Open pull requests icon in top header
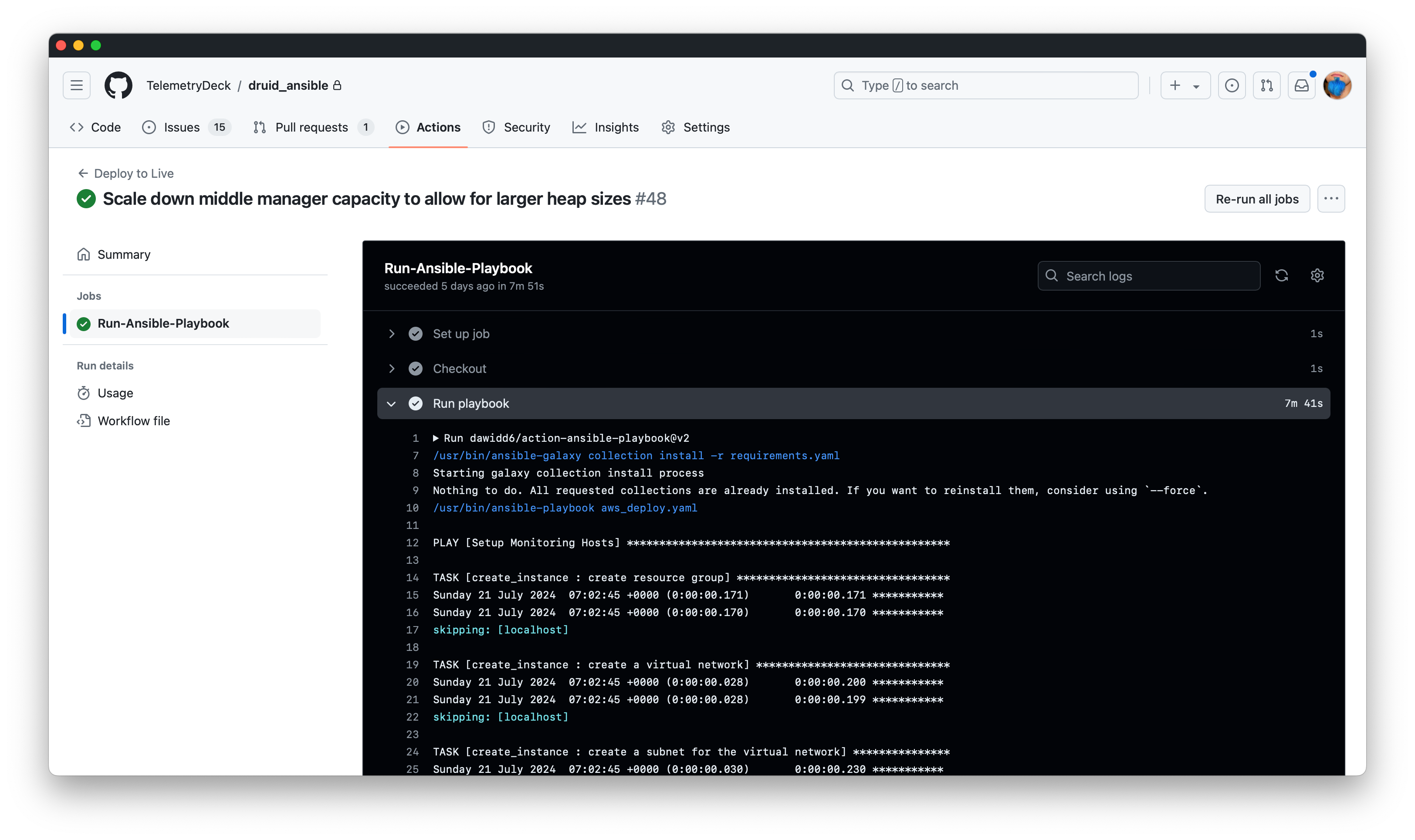Viewport: 1415px width, 840px height. [1266, 85]
